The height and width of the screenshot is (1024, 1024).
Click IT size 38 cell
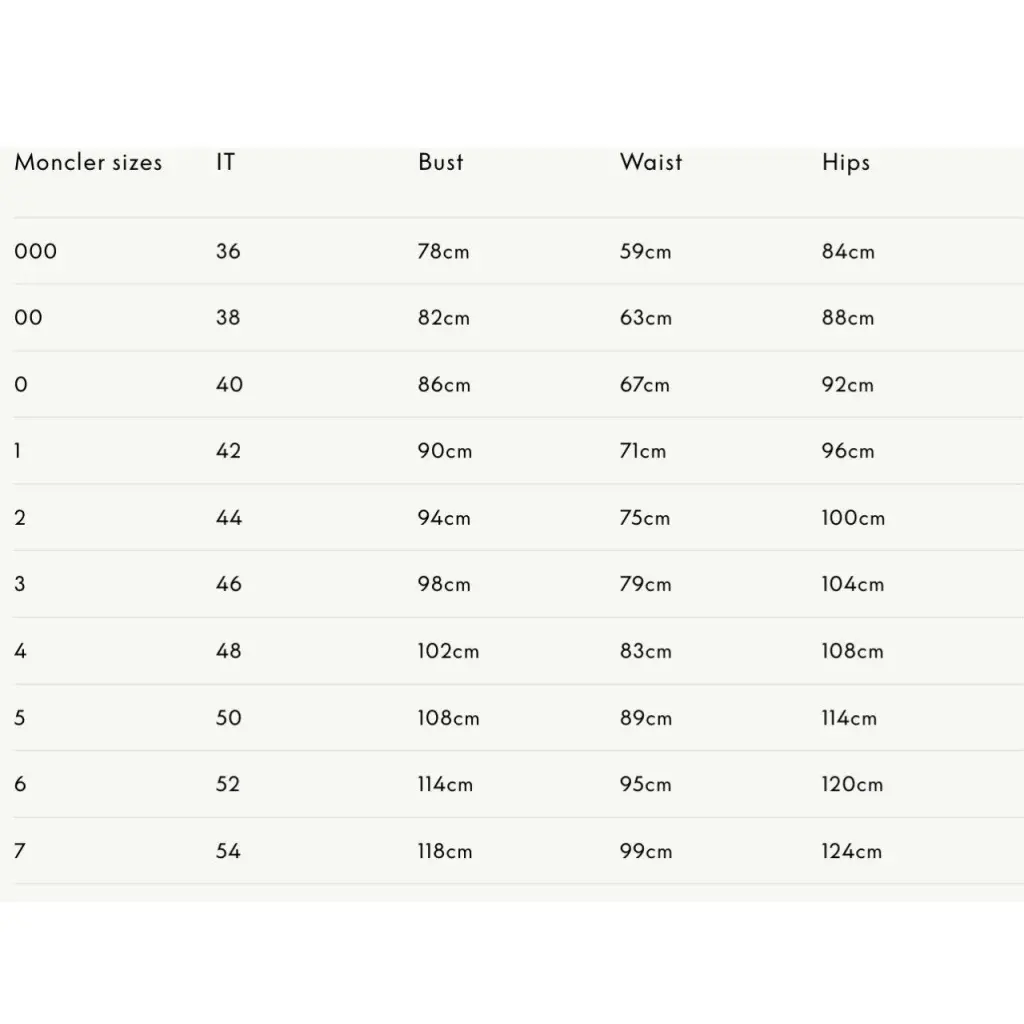228,318
